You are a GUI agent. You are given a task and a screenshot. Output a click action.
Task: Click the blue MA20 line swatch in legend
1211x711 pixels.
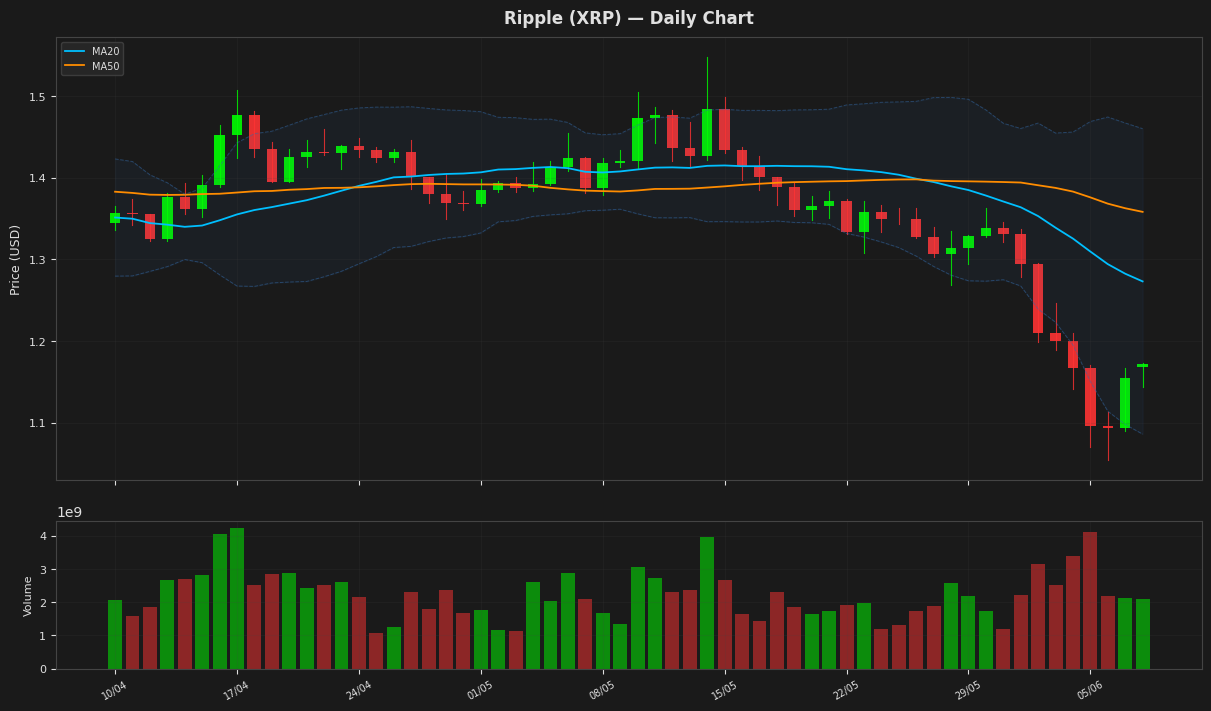click(76, 52)
